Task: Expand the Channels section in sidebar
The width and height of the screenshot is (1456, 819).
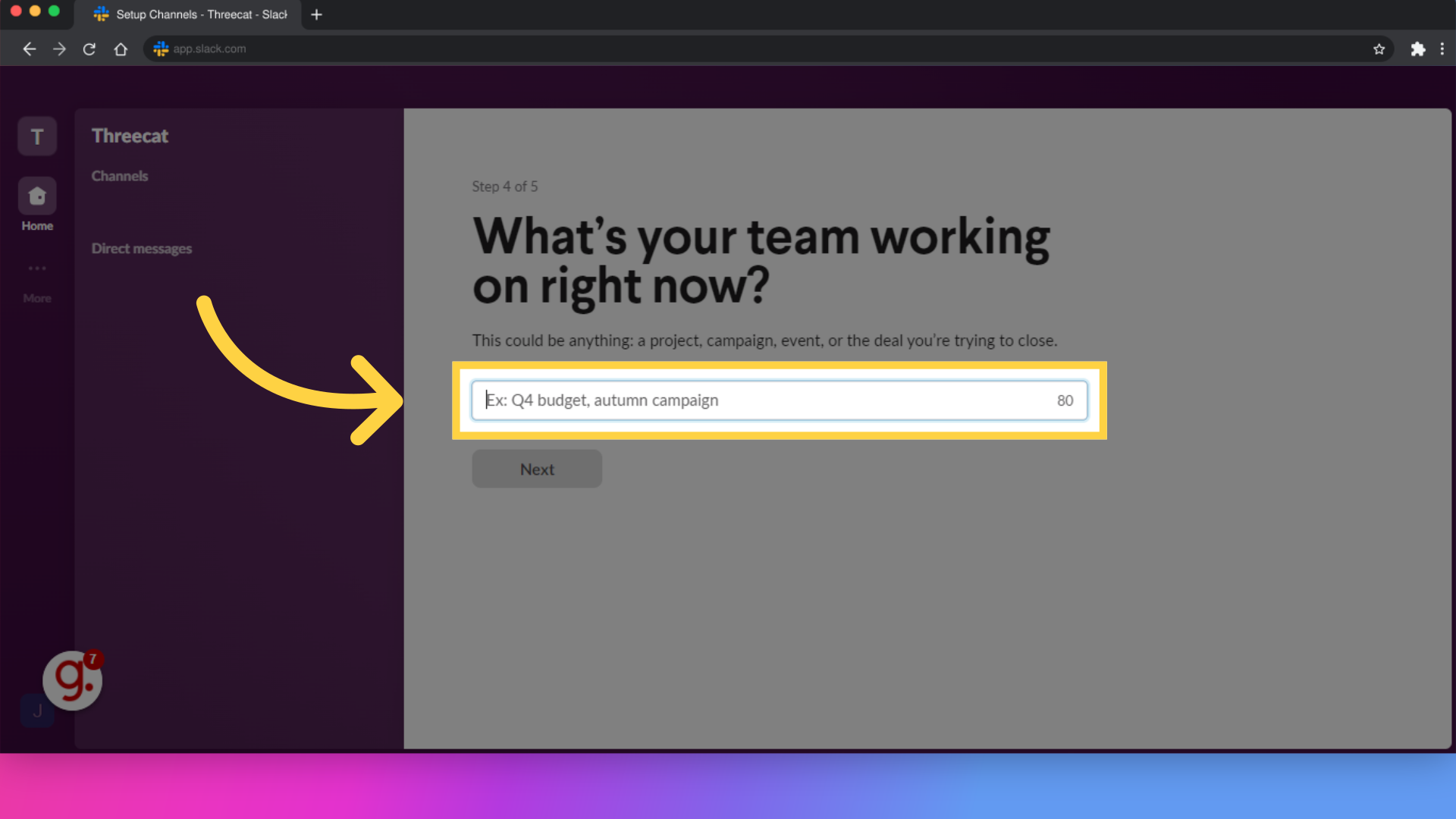Action: 120,176
